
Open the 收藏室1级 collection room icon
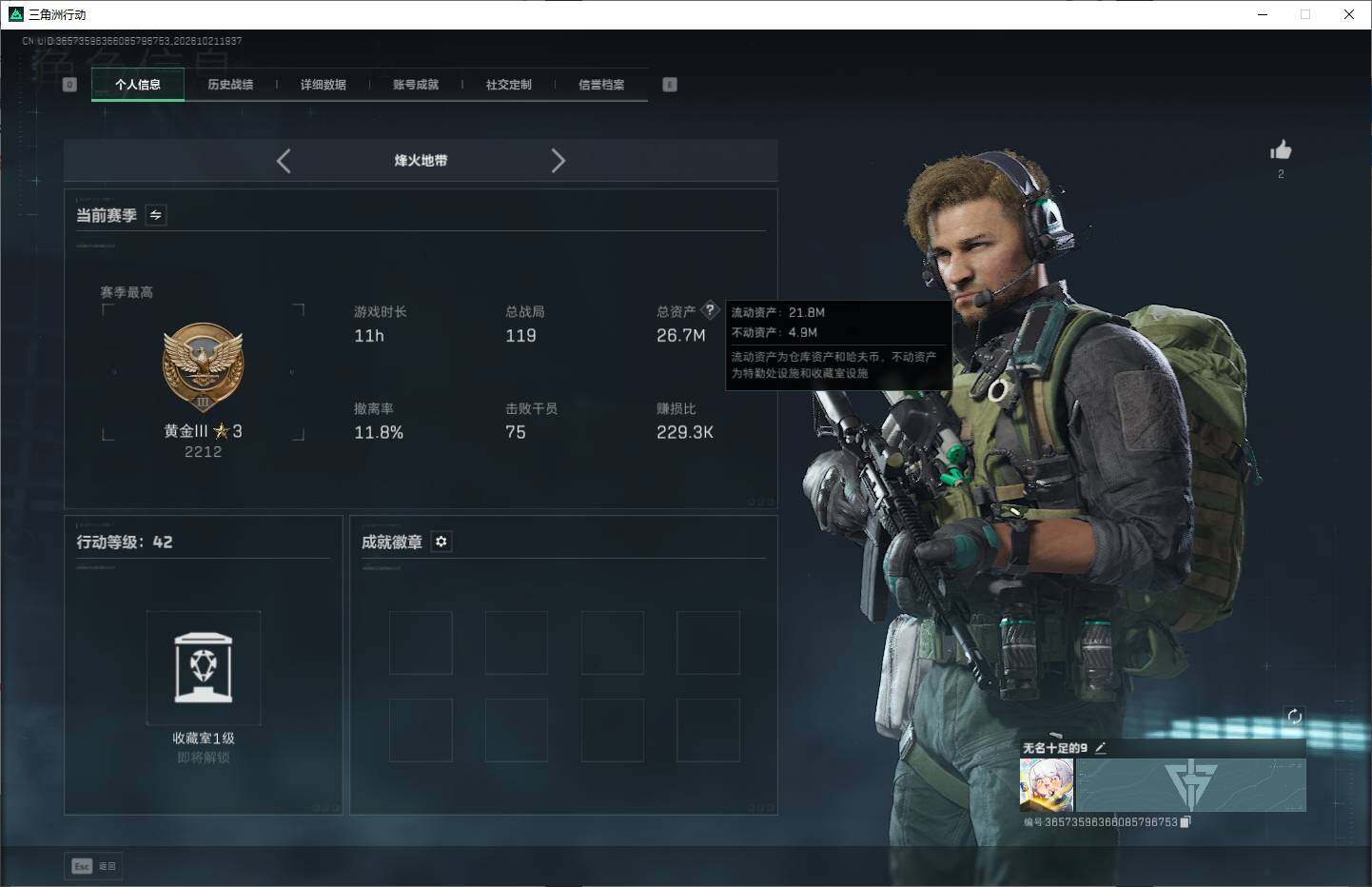[x=204, y=668]
